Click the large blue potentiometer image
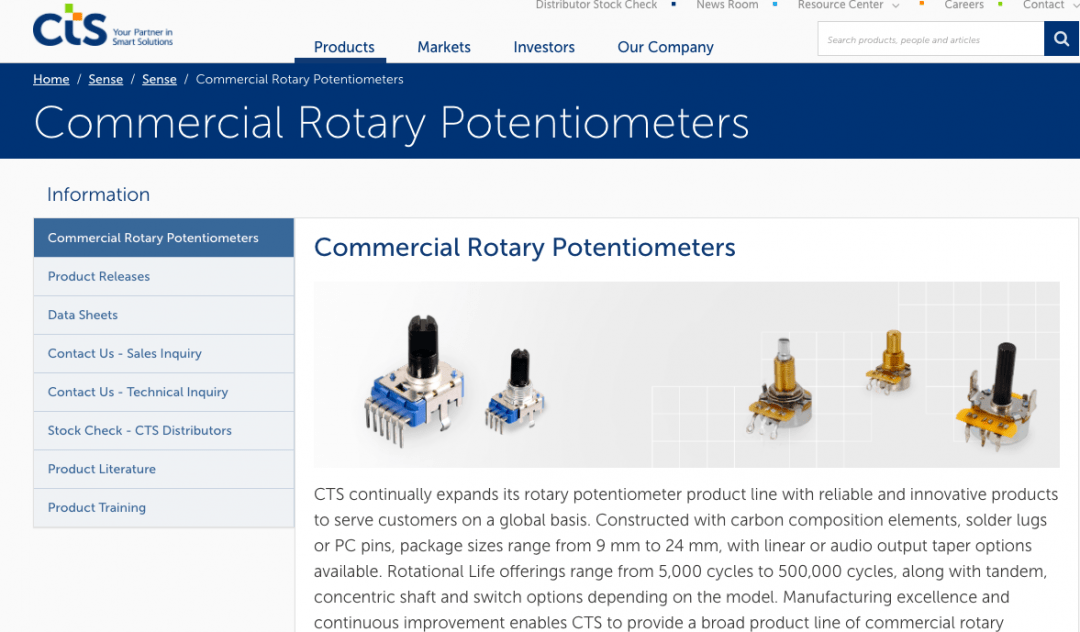 [415, 380]
